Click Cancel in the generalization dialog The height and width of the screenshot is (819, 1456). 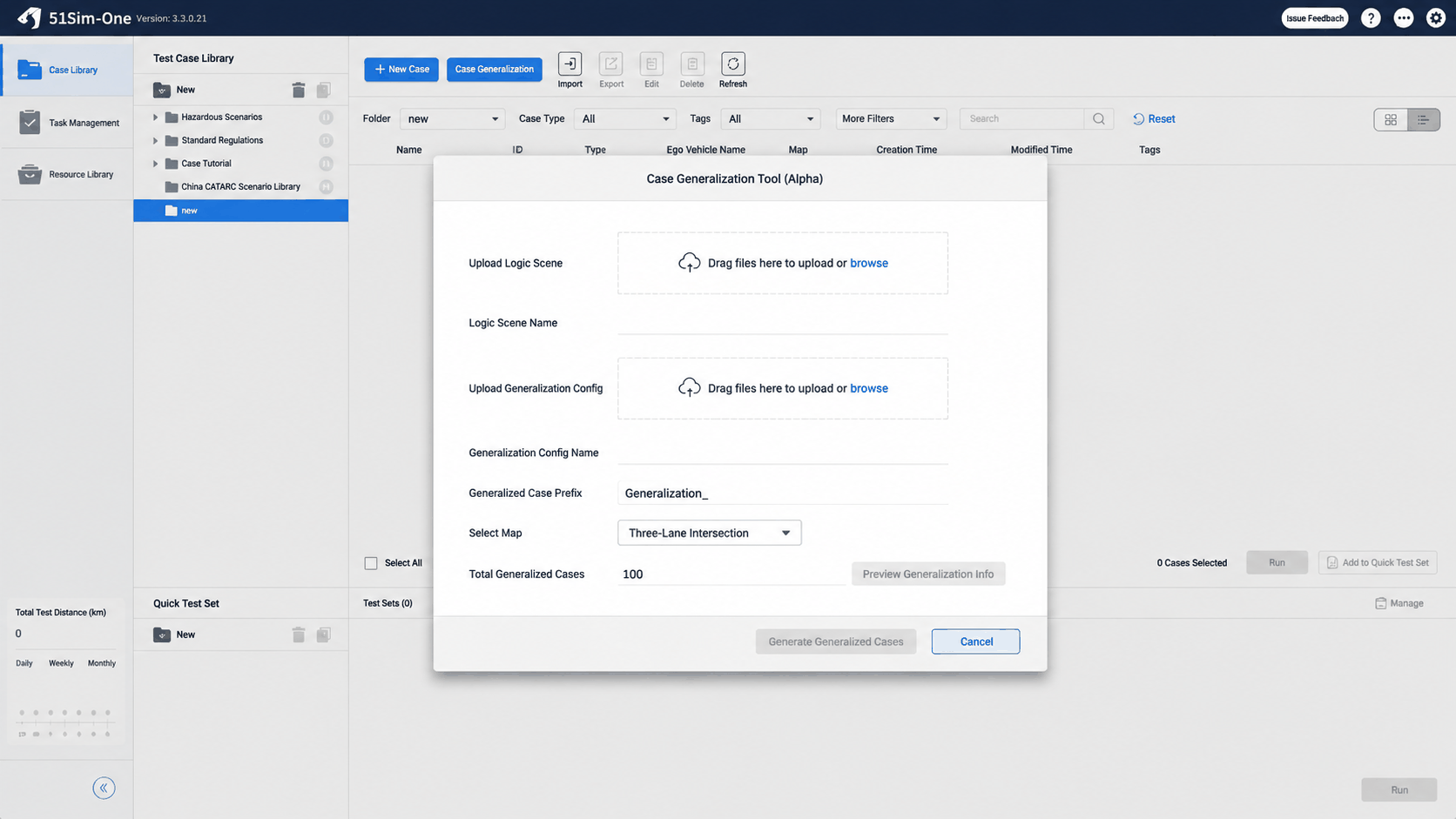pos(975,641)
